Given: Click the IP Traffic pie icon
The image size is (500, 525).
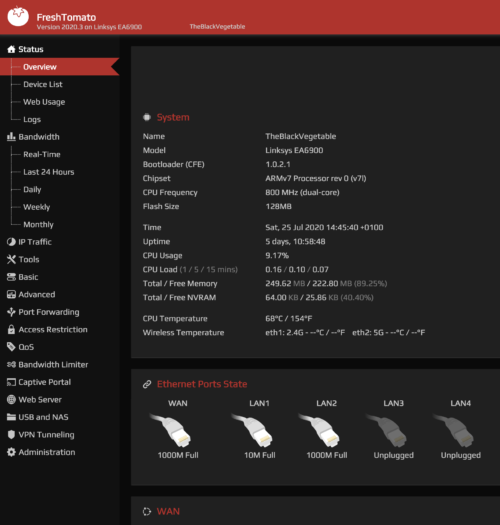Looking at the screenshot, I should pos(11,242).
